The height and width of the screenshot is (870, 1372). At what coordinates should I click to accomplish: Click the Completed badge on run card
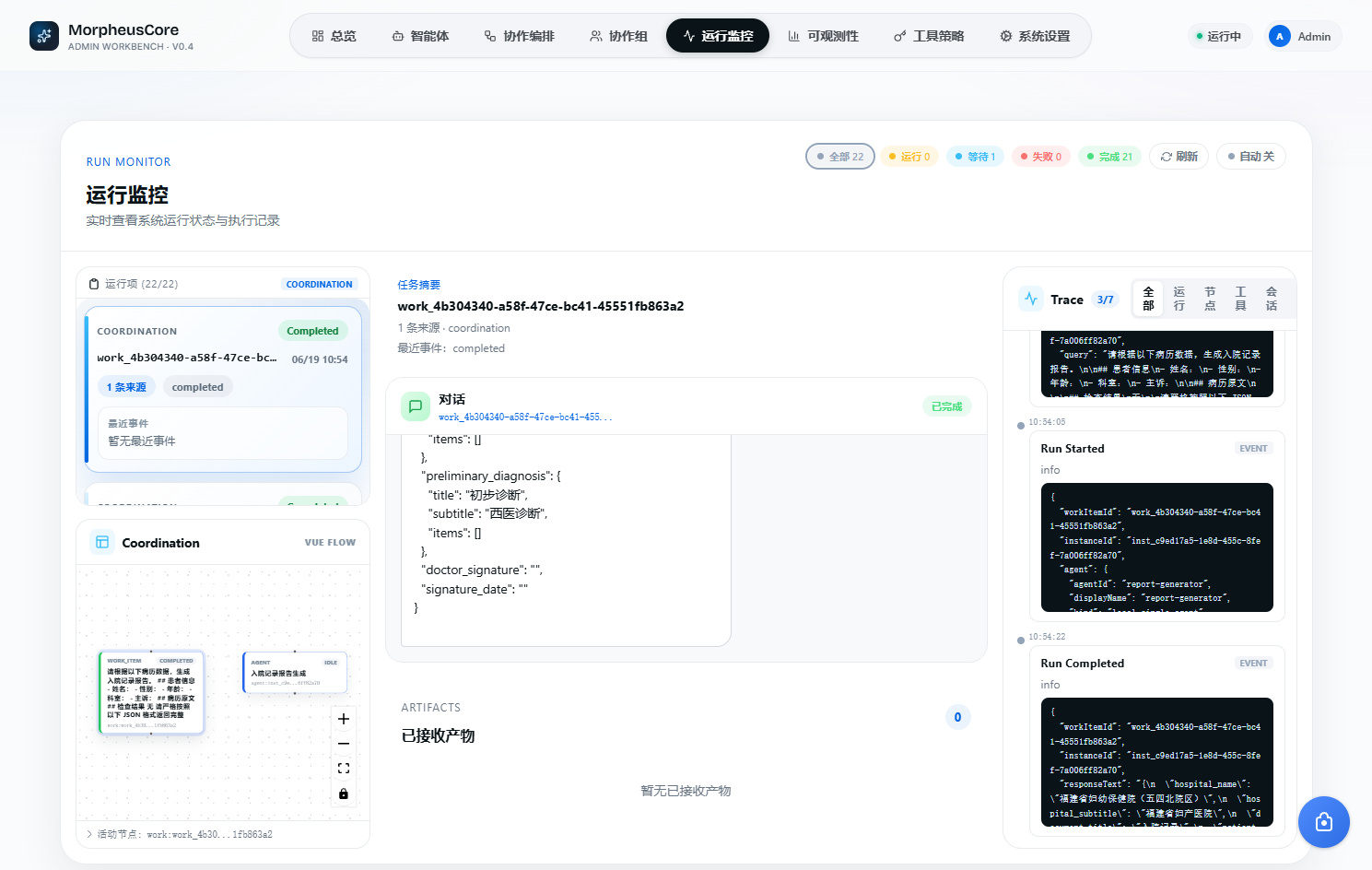[x=312, y=331]
